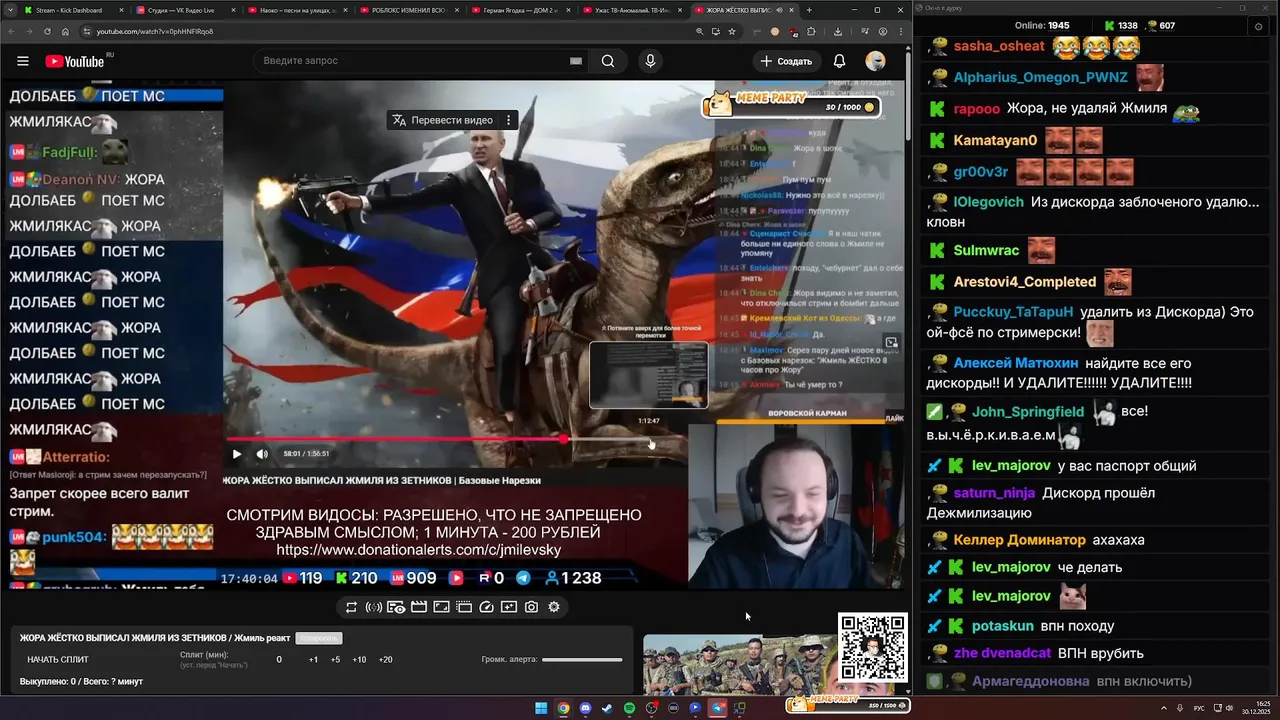This screenshot has height=720, width=1280.
Task: Open browser downloads icon
Action: point(837,31)
